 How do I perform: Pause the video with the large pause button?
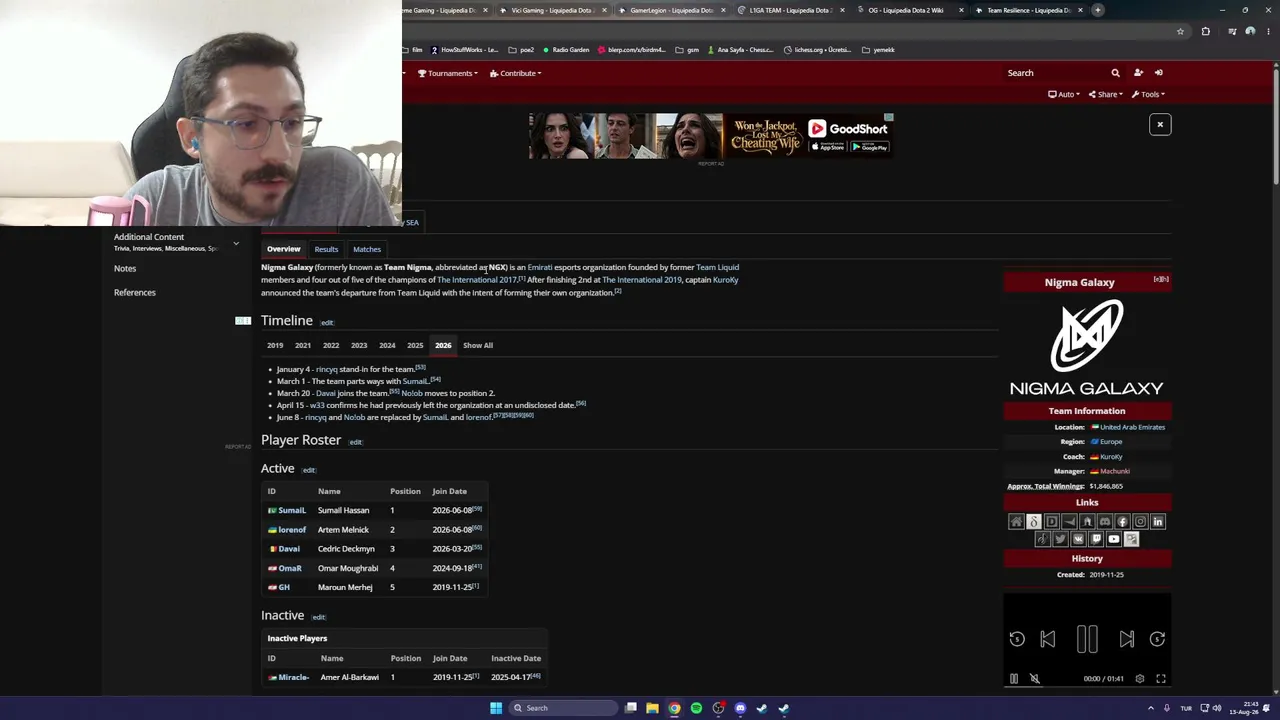pos(1087,639)
